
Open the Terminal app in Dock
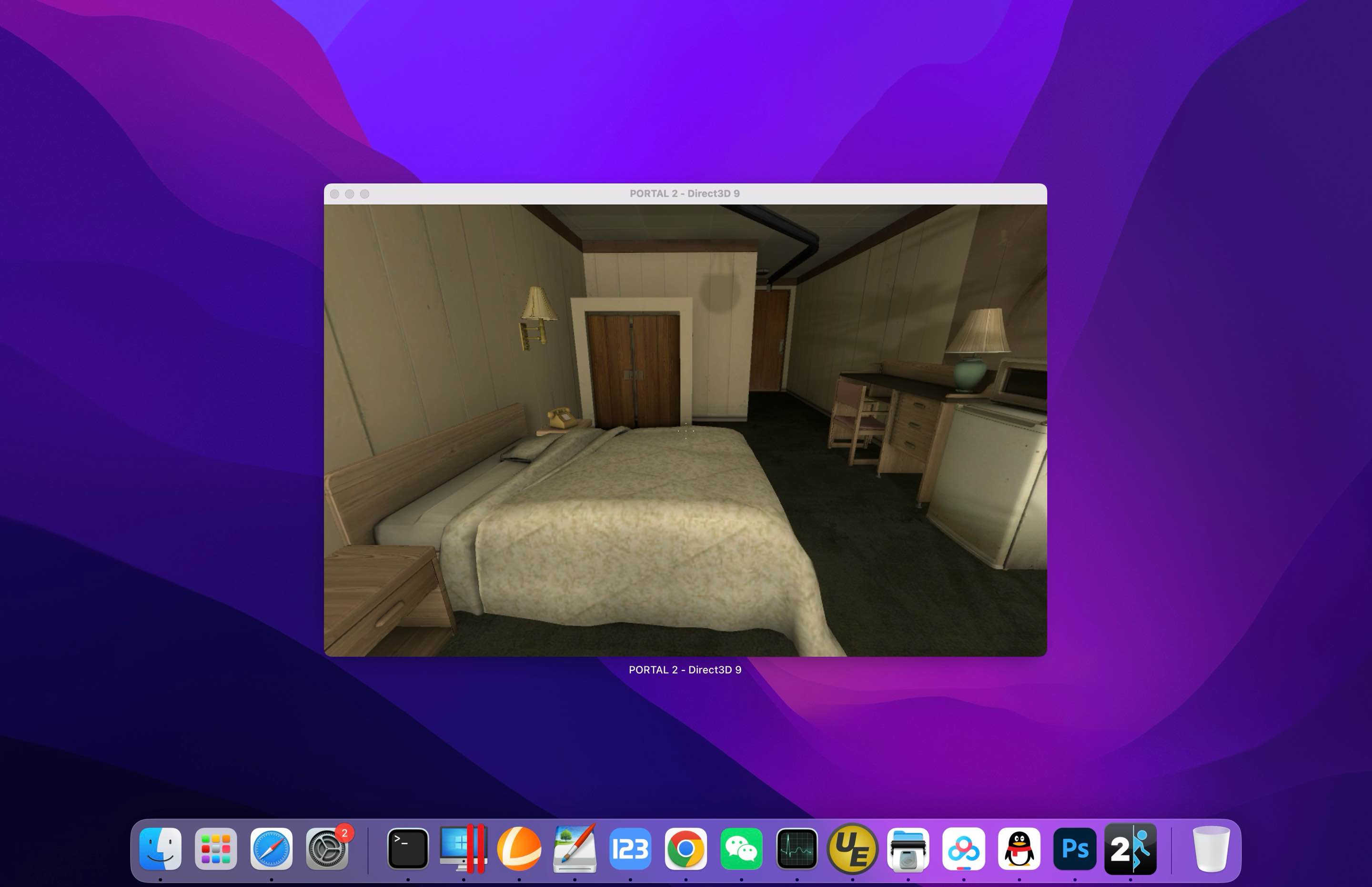coord(408,848)
